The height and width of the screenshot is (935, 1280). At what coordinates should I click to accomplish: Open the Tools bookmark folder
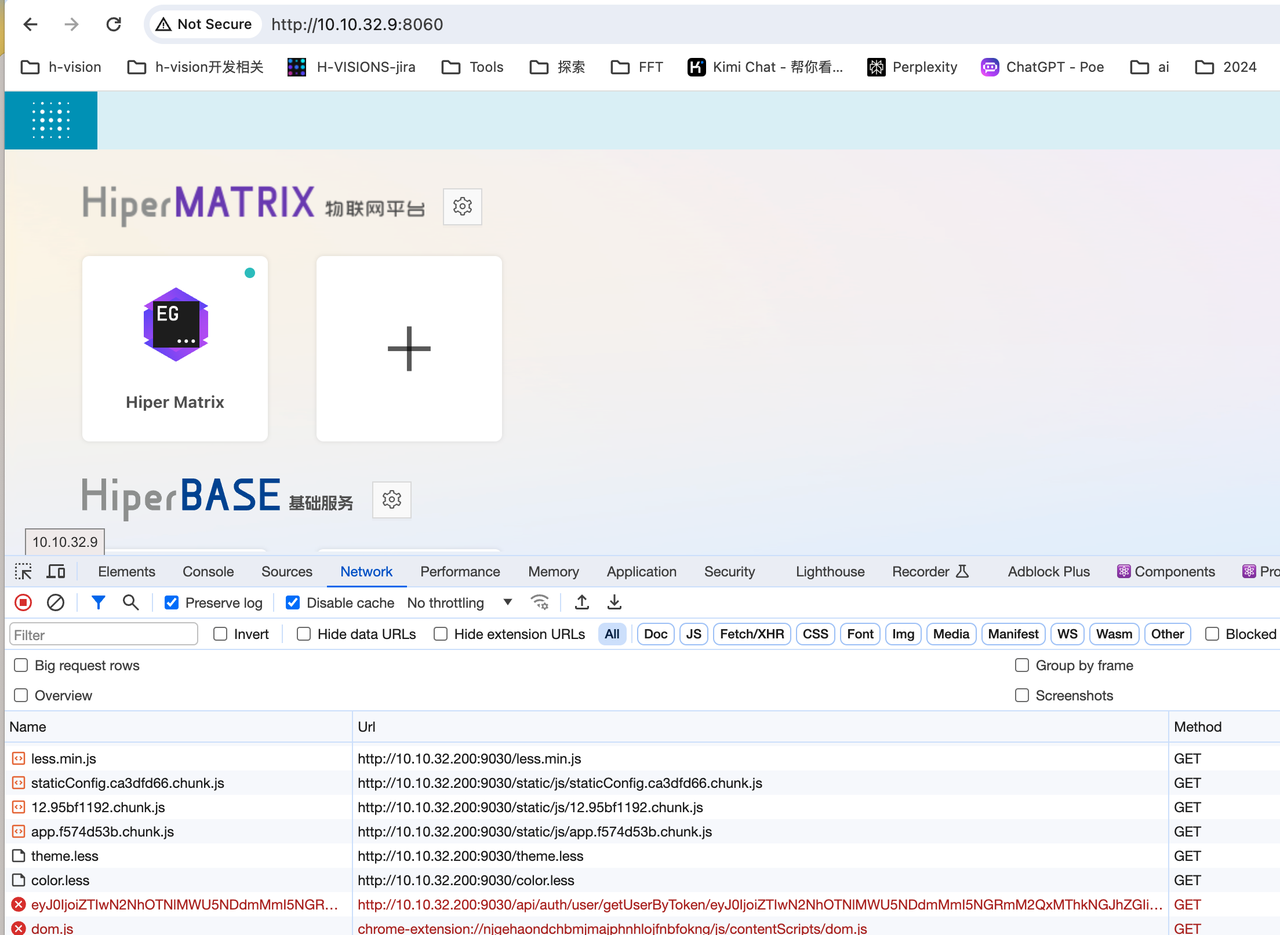click(x=473, y=67)
